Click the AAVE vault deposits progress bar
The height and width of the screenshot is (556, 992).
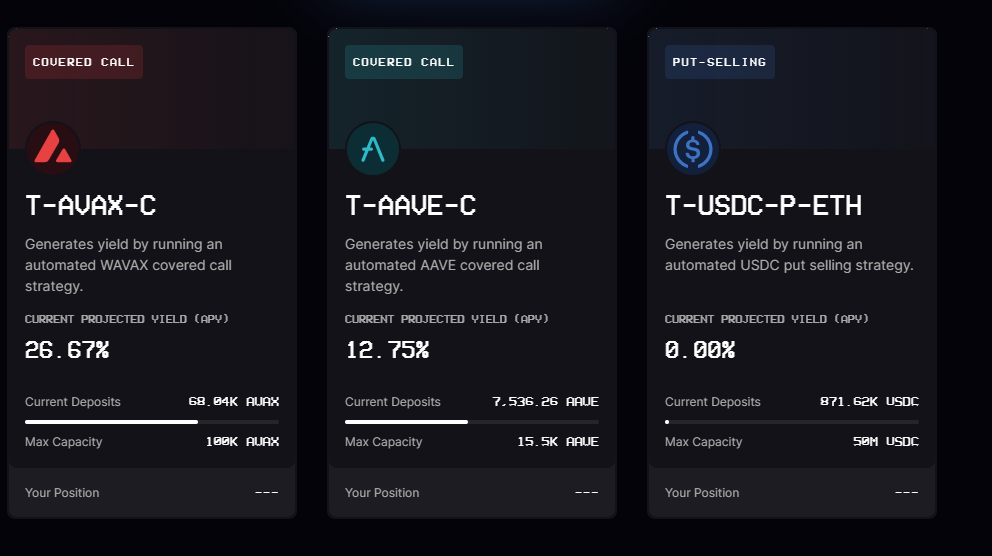[472, 421]
